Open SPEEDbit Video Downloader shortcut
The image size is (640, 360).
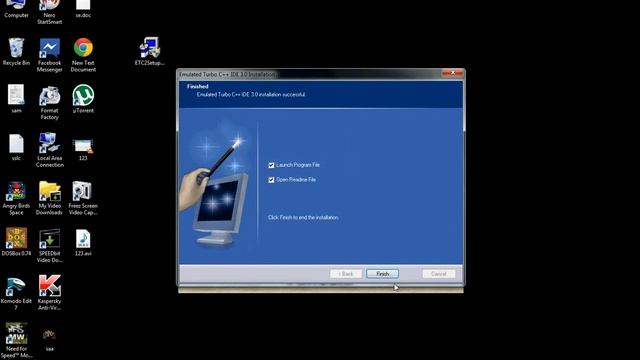point(49,245)
